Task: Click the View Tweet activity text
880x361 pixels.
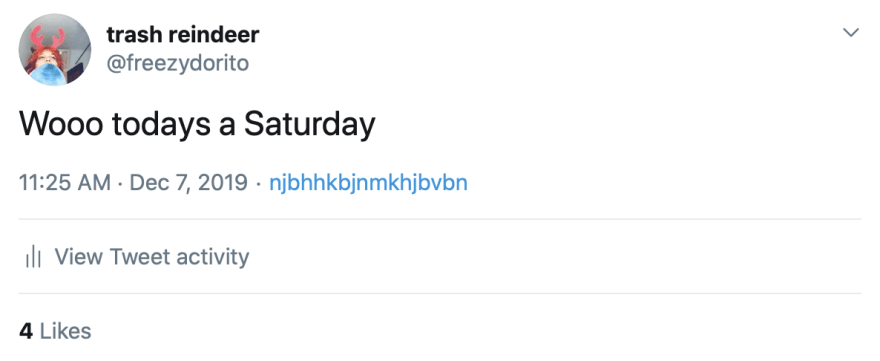Action: [x=152, y=257]
